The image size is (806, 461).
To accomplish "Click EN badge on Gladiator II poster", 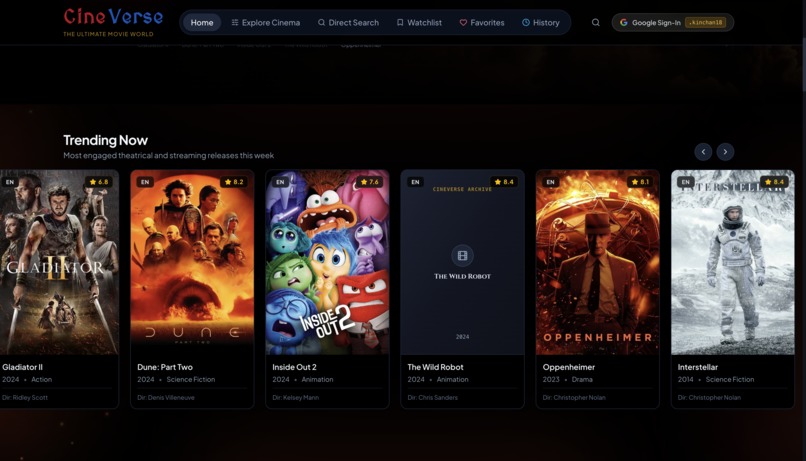I will 10,182.
